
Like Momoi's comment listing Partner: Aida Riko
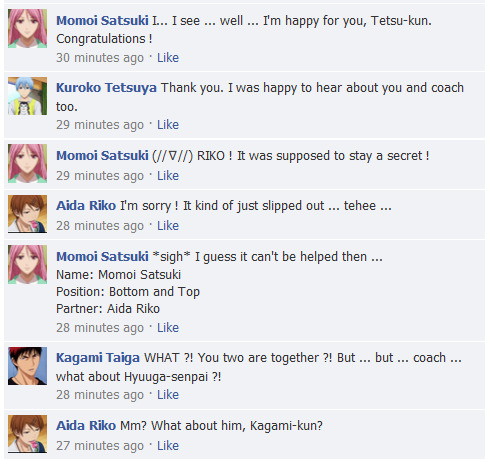tap(168, 328)
